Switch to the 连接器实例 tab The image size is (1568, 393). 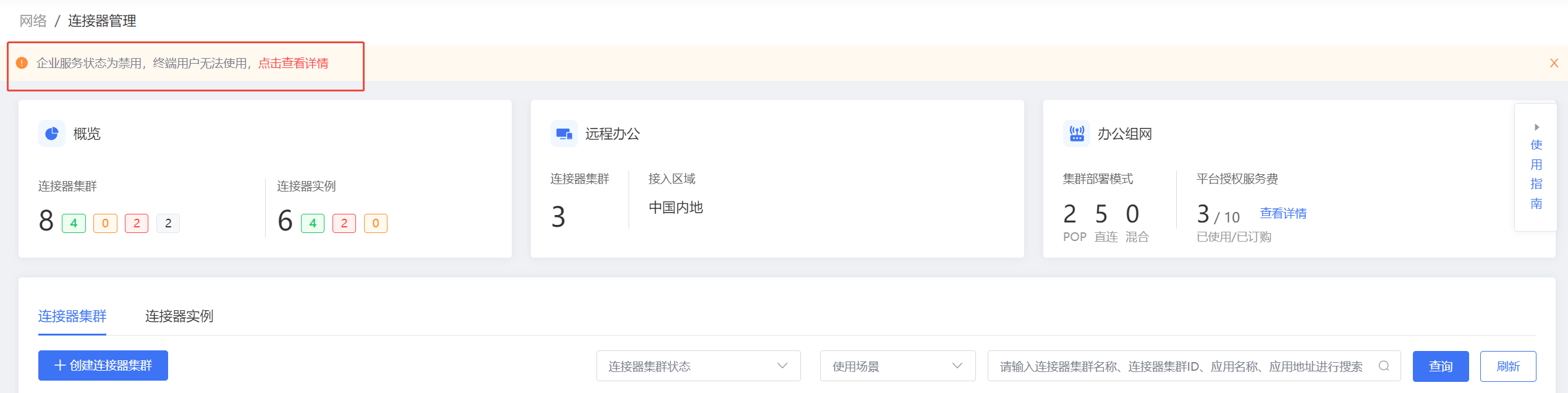coord(179,316)
